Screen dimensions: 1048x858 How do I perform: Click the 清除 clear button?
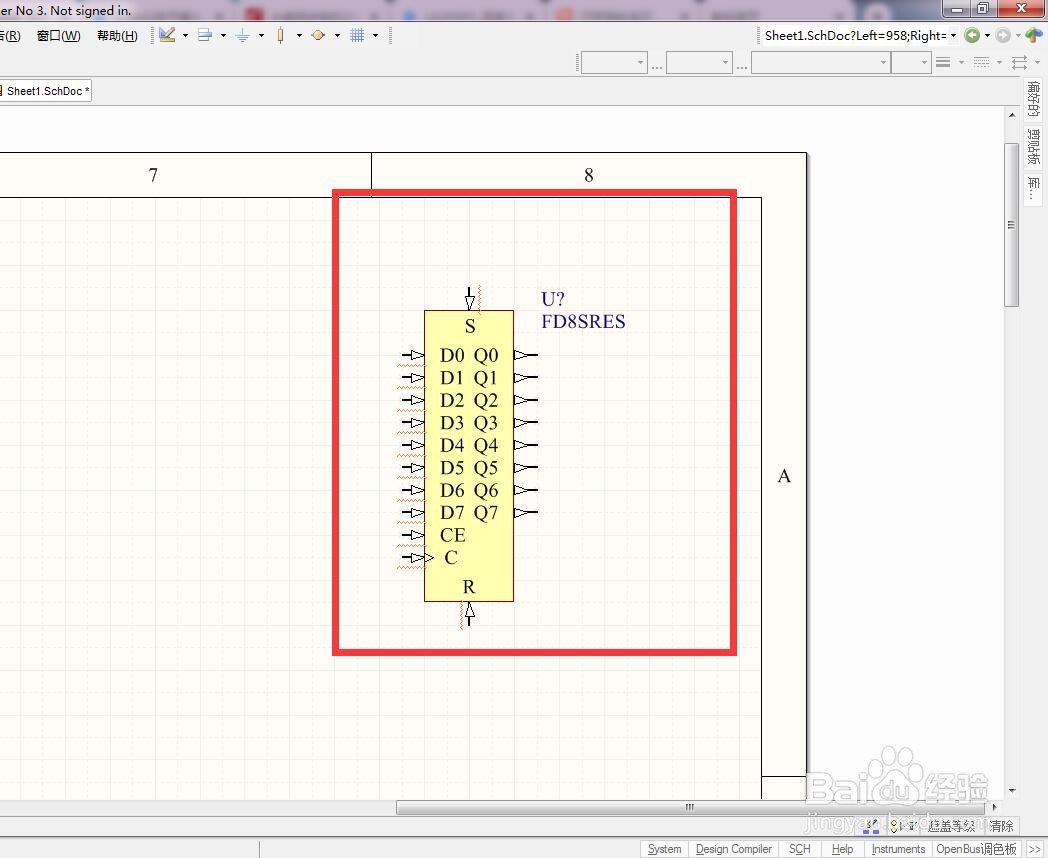1001,827
